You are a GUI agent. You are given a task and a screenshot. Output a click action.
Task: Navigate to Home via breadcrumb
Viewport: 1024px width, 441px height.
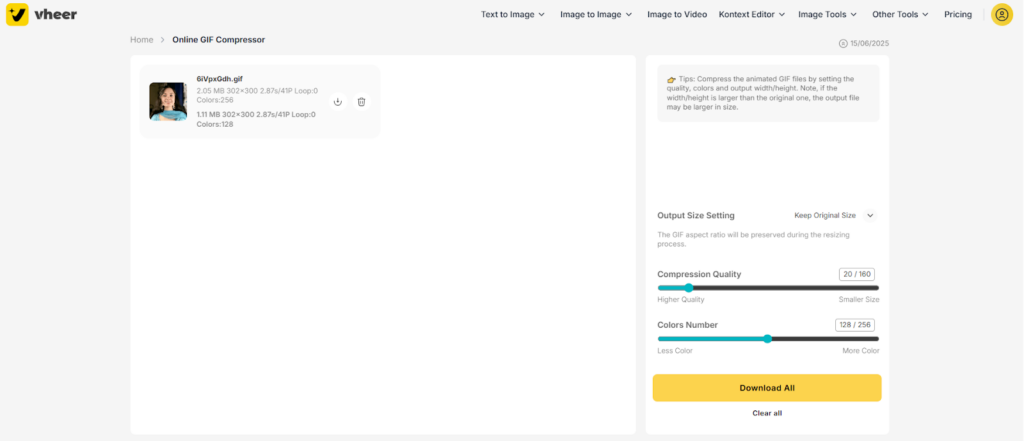142,40
